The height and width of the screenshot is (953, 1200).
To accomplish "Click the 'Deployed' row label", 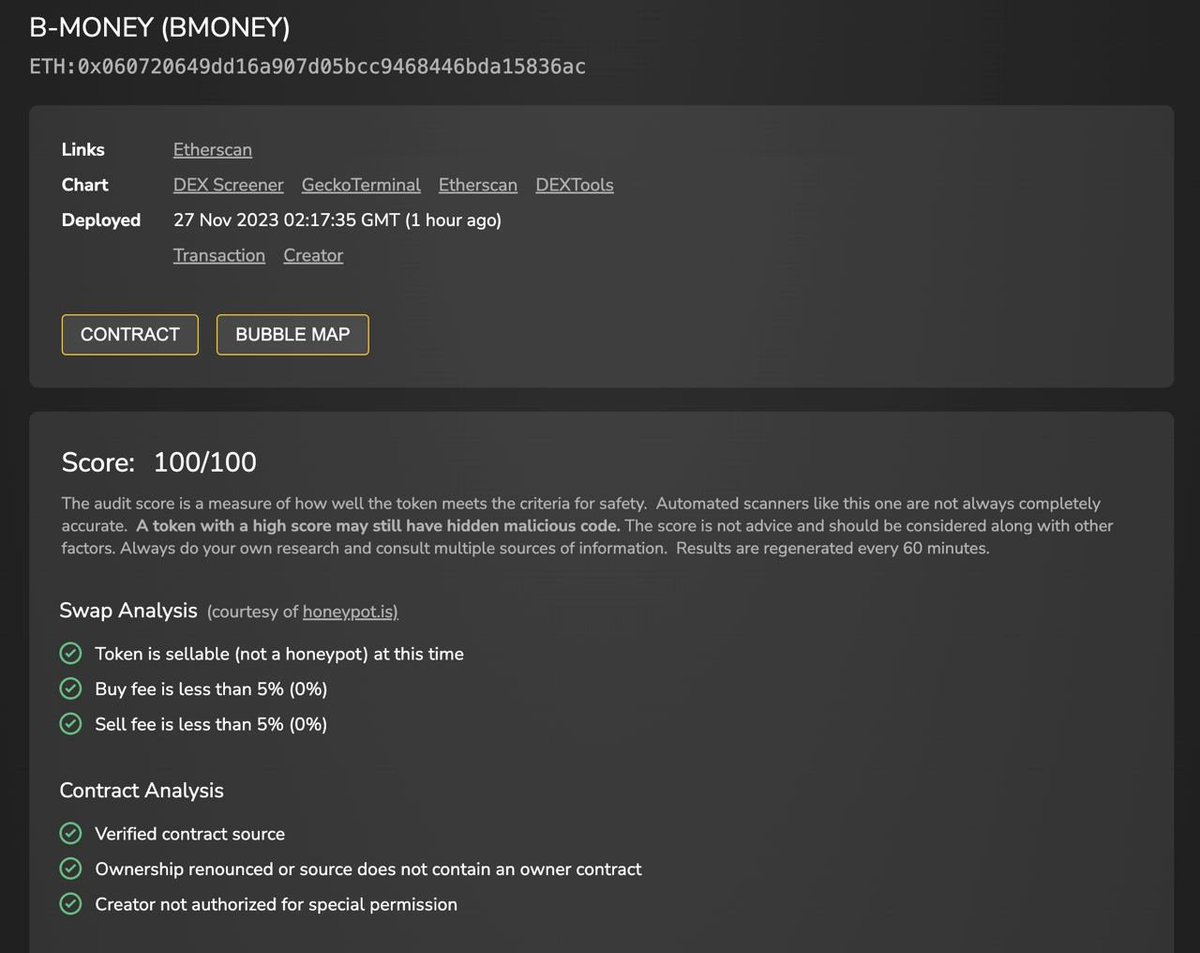I will coord(101,220).
